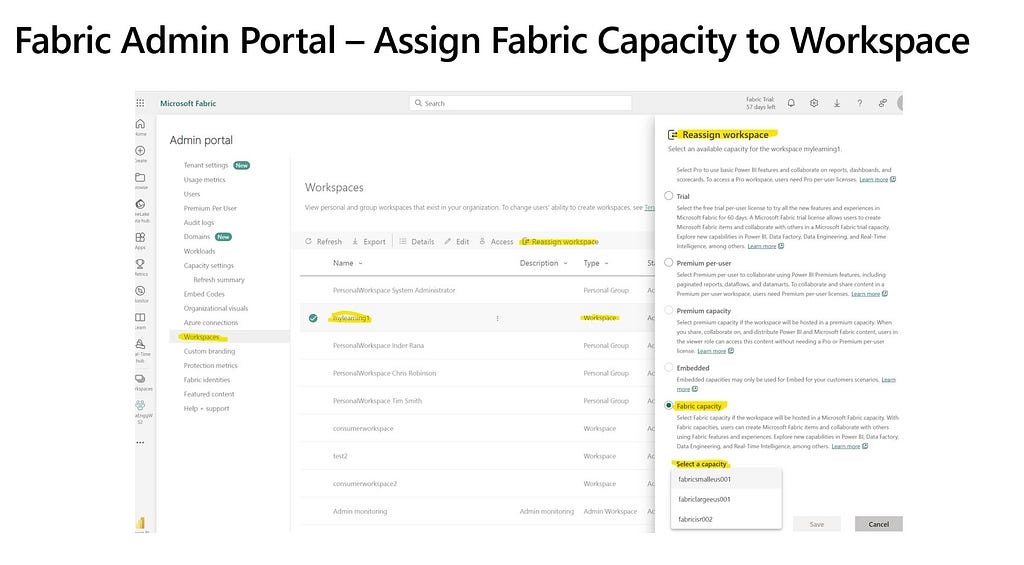Choose fabriclargeeus001 from capacity list
The width and height of the screenshot is (1024, 565).
[726, 499]
